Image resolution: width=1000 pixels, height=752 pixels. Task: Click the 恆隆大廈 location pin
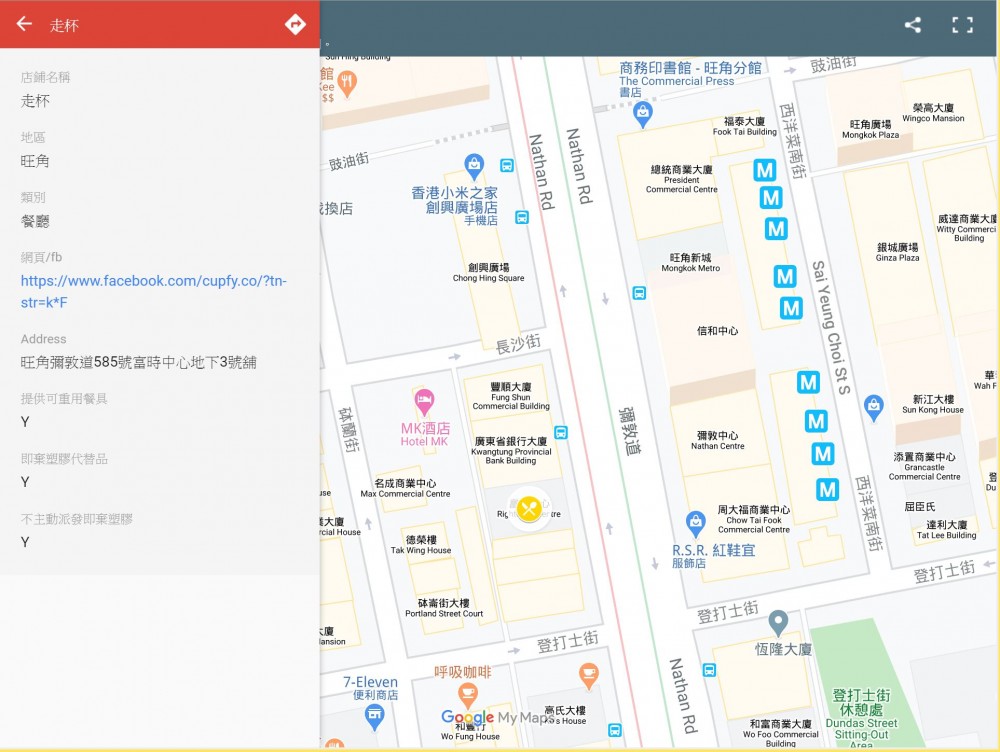[x=778, y=623]
